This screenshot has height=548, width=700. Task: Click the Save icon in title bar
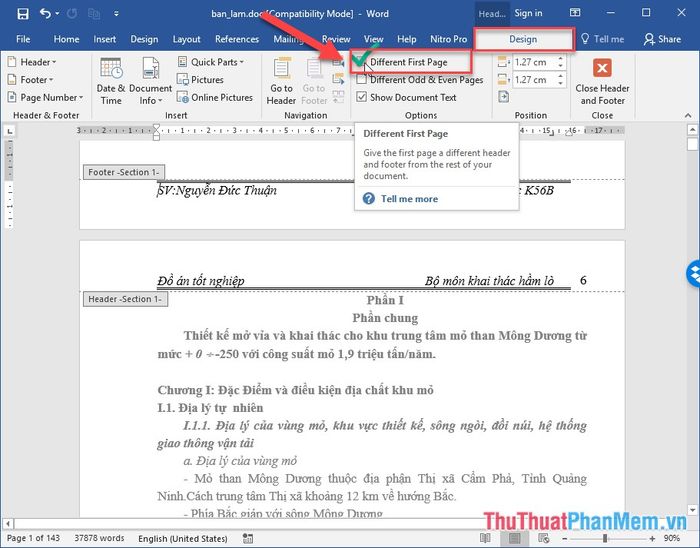pos(22,14)
